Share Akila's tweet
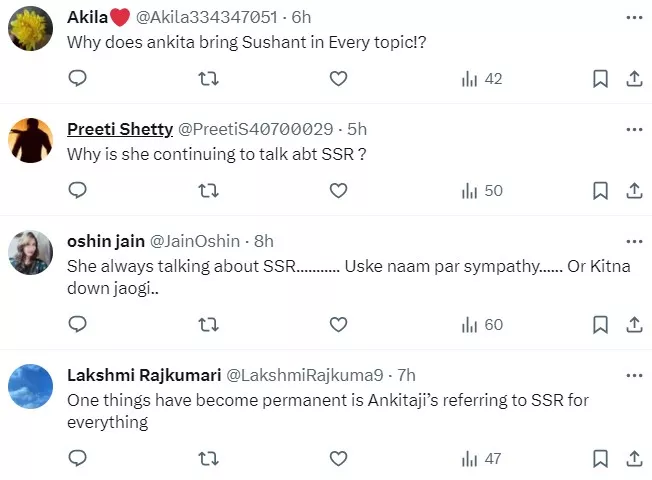The width and height of the screenshot is (652, 480). pyautogui.click(x=632, y=79)
